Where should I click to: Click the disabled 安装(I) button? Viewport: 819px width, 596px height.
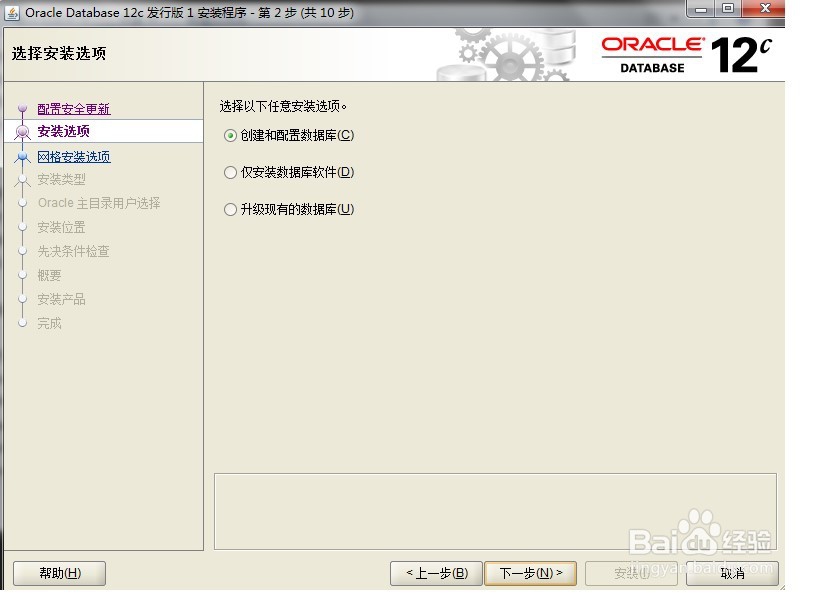point(631,574)
